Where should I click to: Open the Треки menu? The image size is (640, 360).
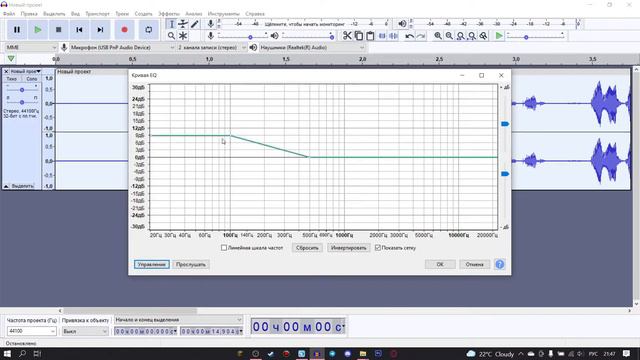[x=122, y=13]
